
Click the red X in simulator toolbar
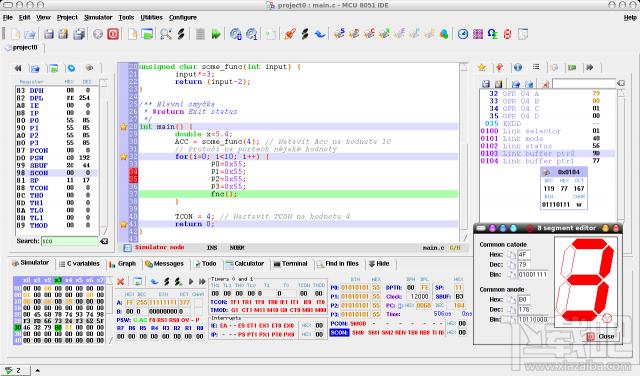120,281
